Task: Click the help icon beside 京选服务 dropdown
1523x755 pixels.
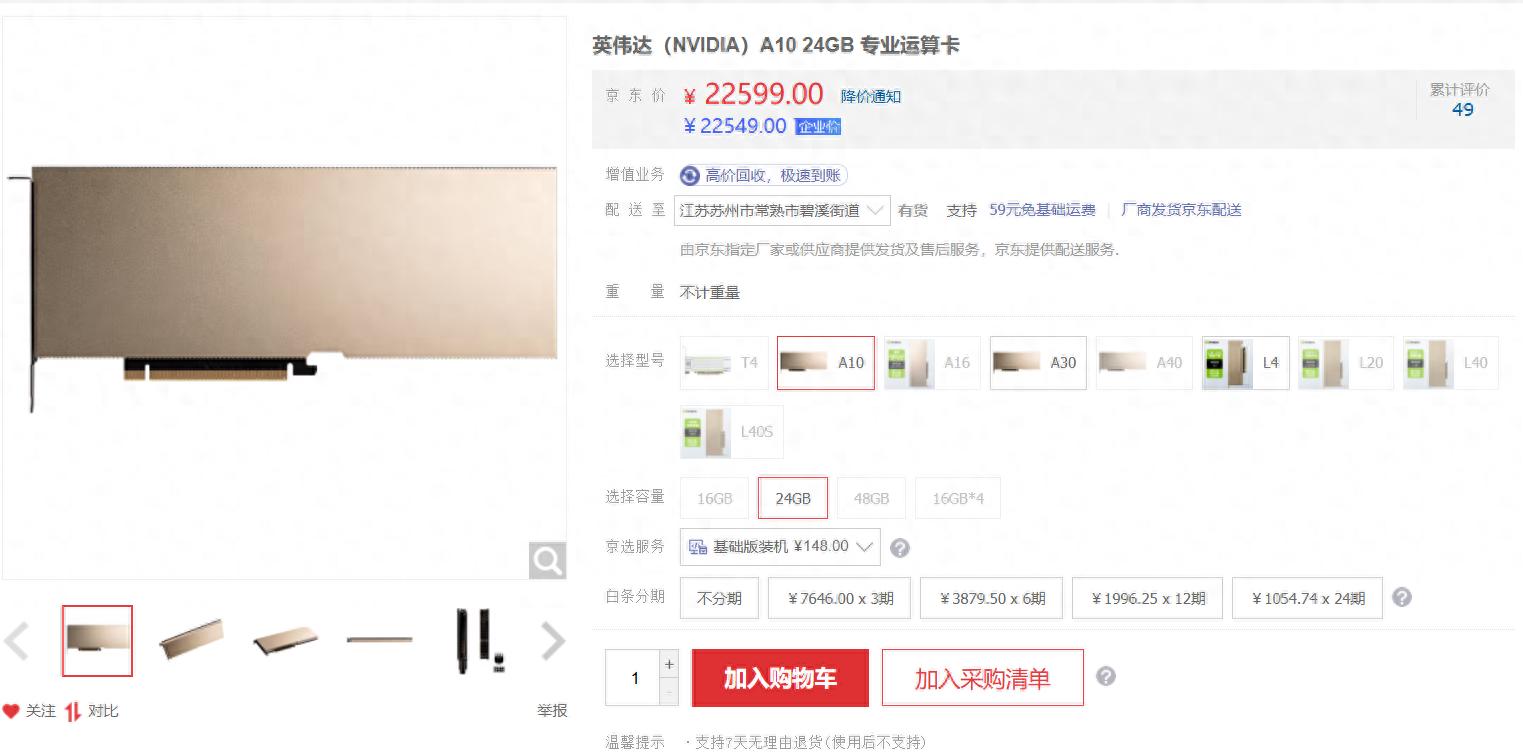Action: point(899,548)
